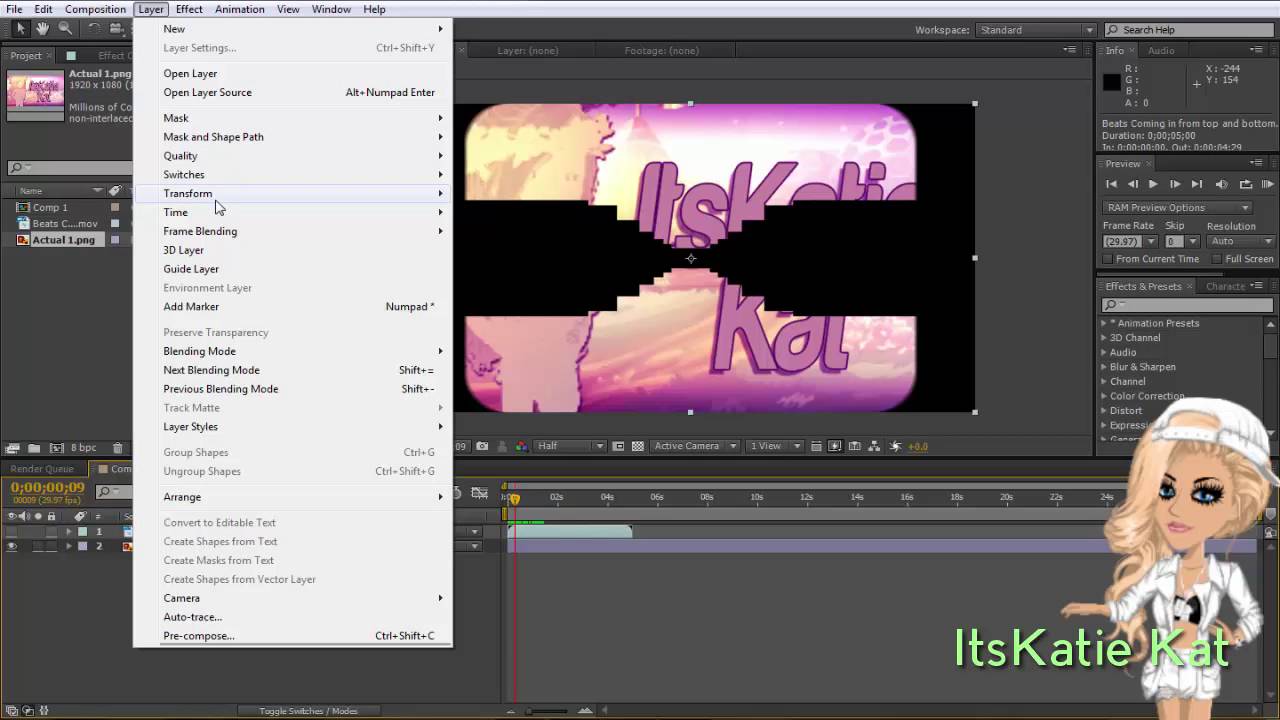Toggle region of interest button
This screenshot has width=1280, height=720.
tap(619, 446)
